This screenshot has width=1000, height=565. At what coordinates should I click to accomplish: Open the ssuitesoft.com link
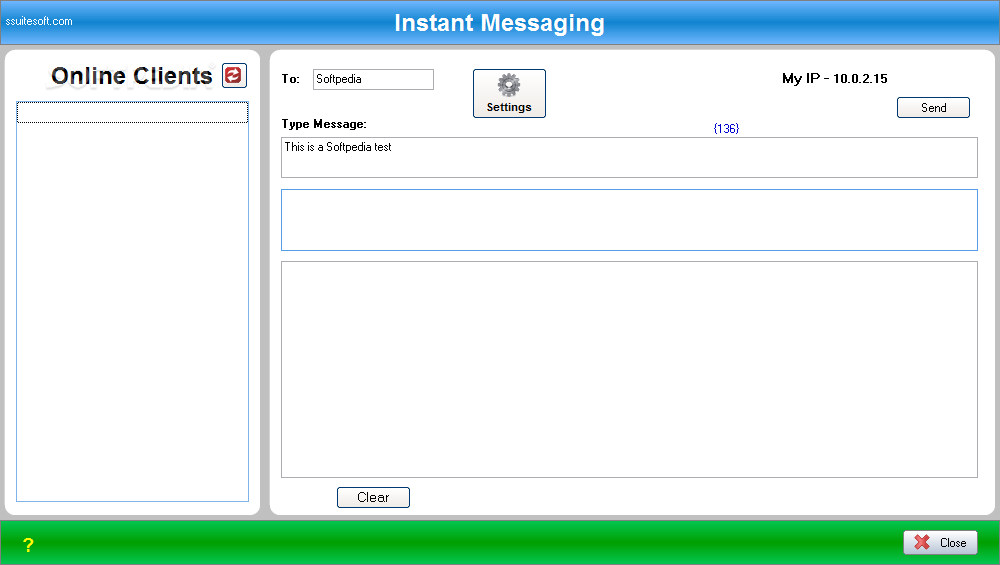[39, 21]
